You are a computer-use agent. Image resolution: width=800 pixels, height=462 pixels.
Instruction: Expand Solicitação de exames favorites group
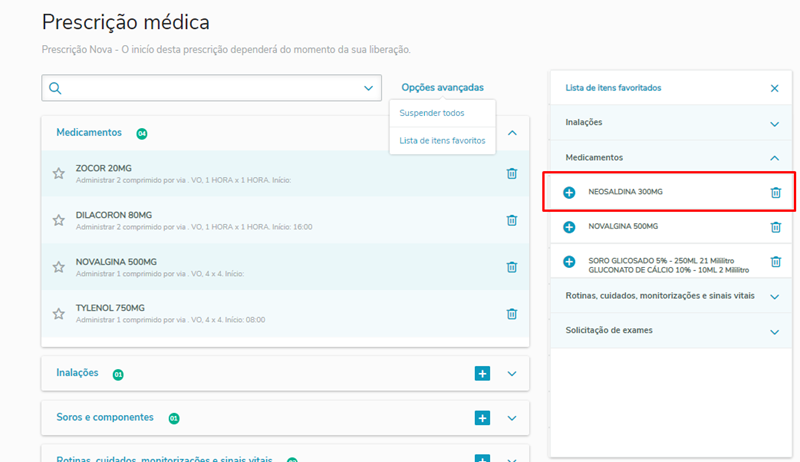pyautogui.click(x=774, y=332)
